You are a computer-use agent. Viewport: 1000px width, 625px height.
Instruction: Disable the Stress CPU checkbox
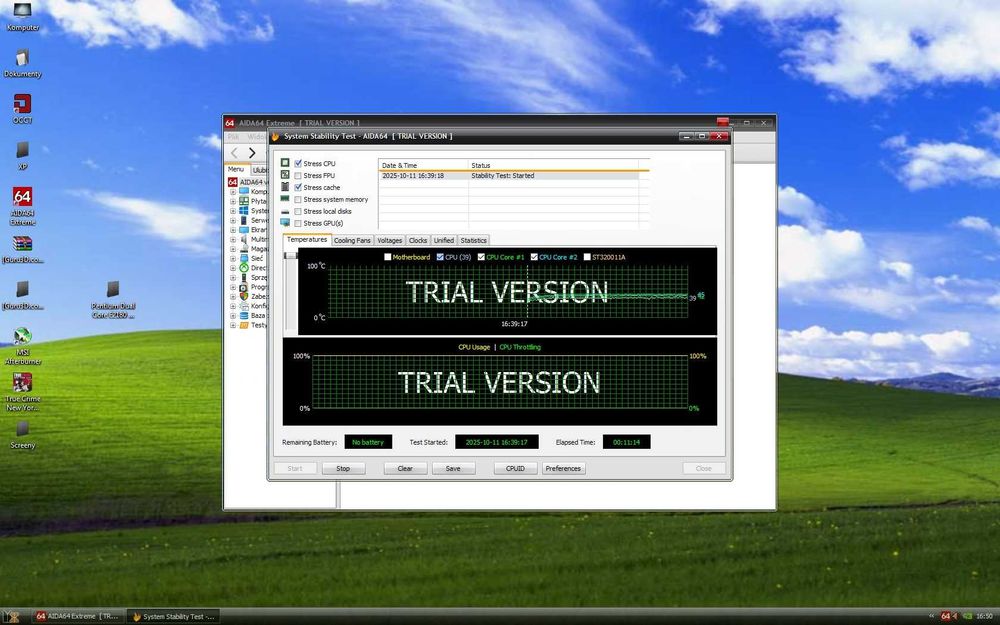tap(298, 163)
